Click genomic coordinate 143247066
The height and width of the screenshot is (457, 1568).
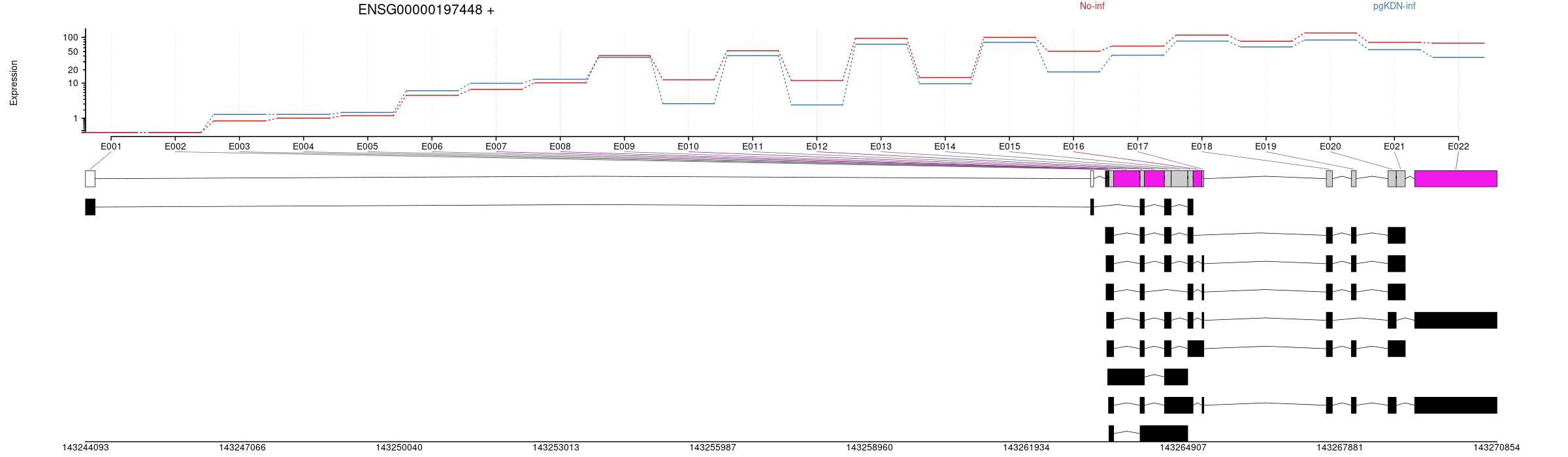[x=242, y=448]
